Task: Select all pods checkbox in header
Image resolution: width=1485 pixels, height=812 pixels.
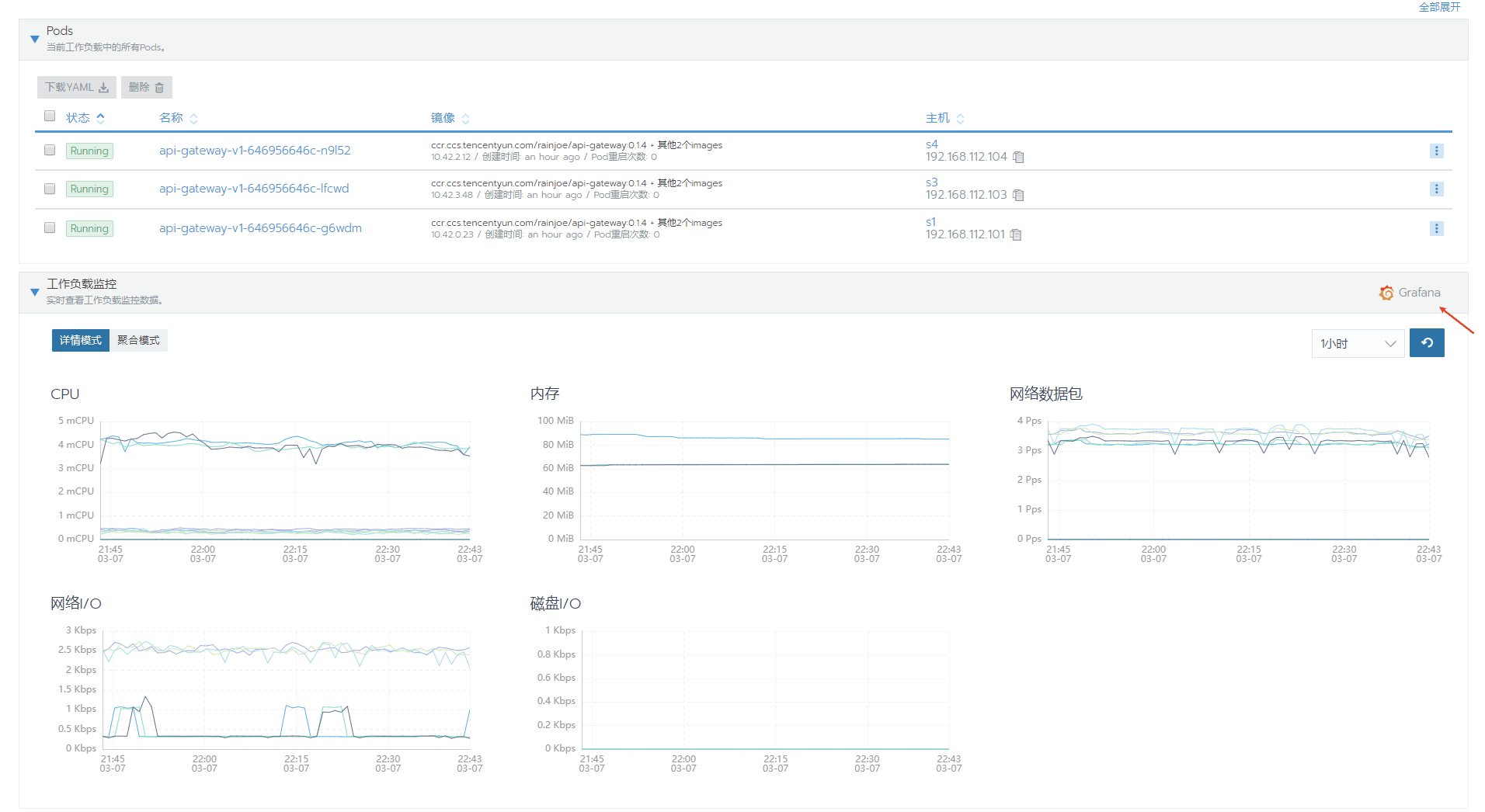Action: pos(50,116)
